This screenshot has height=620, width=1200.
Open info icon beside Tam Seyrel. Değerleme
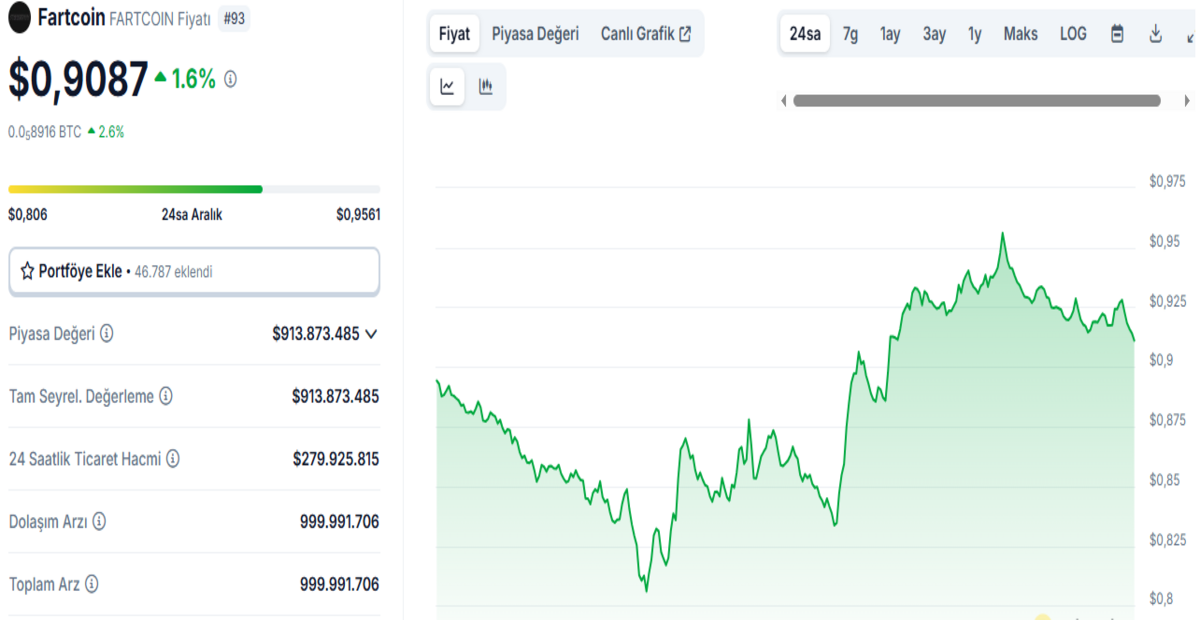(166, 396)
